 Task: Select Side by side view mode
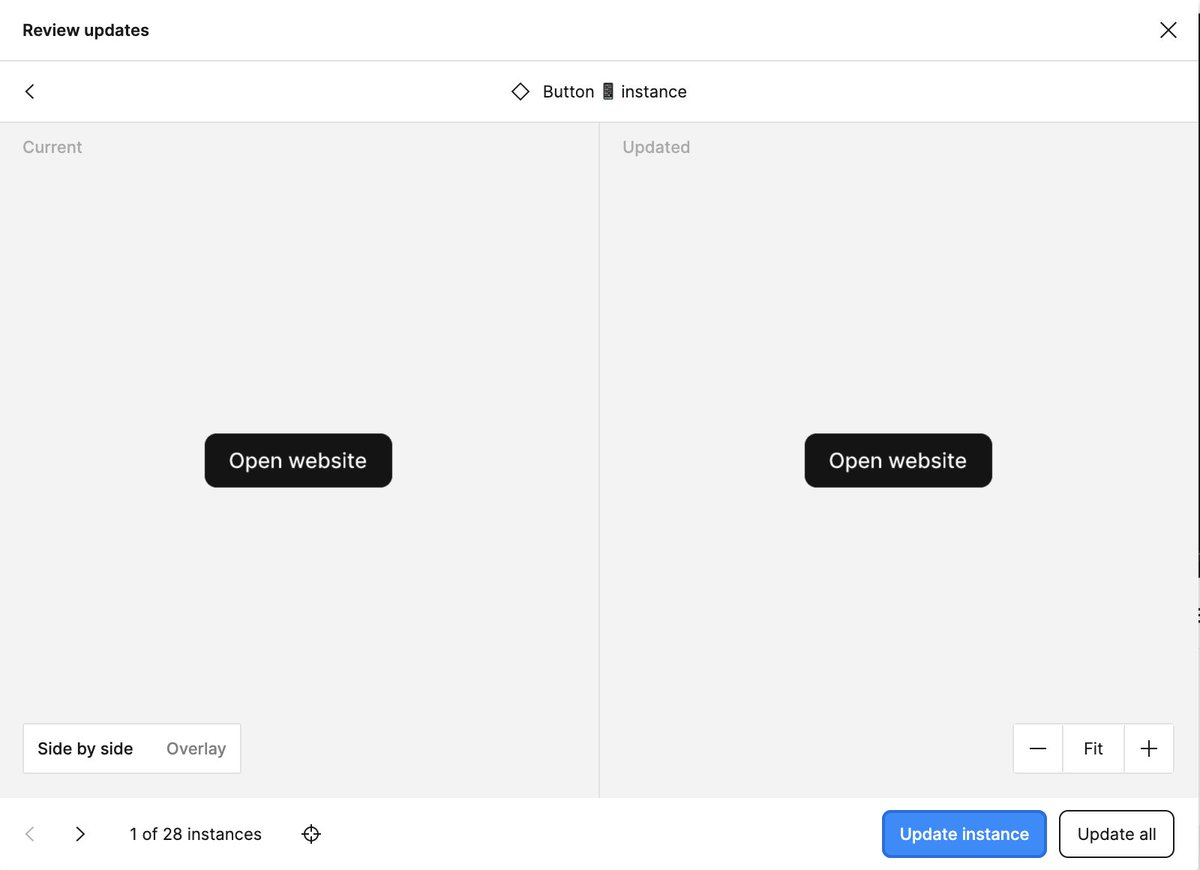pyautogui.click(x=86, y=749)
